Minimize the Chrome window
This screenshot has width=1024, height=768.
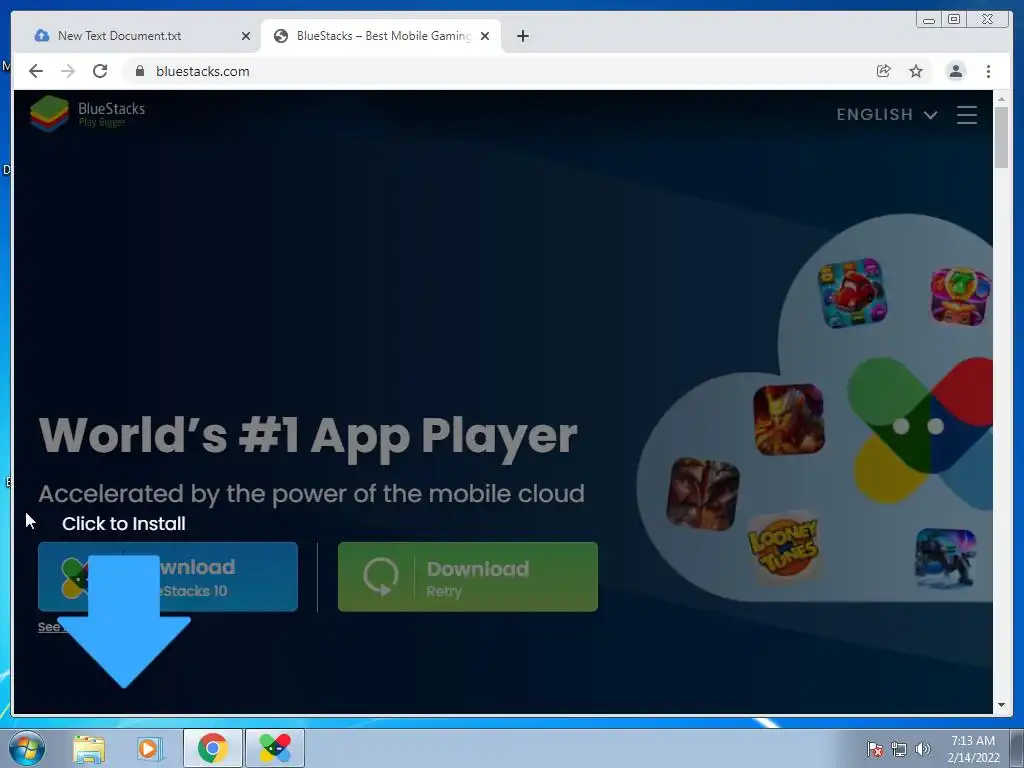(x=929, y=20)
